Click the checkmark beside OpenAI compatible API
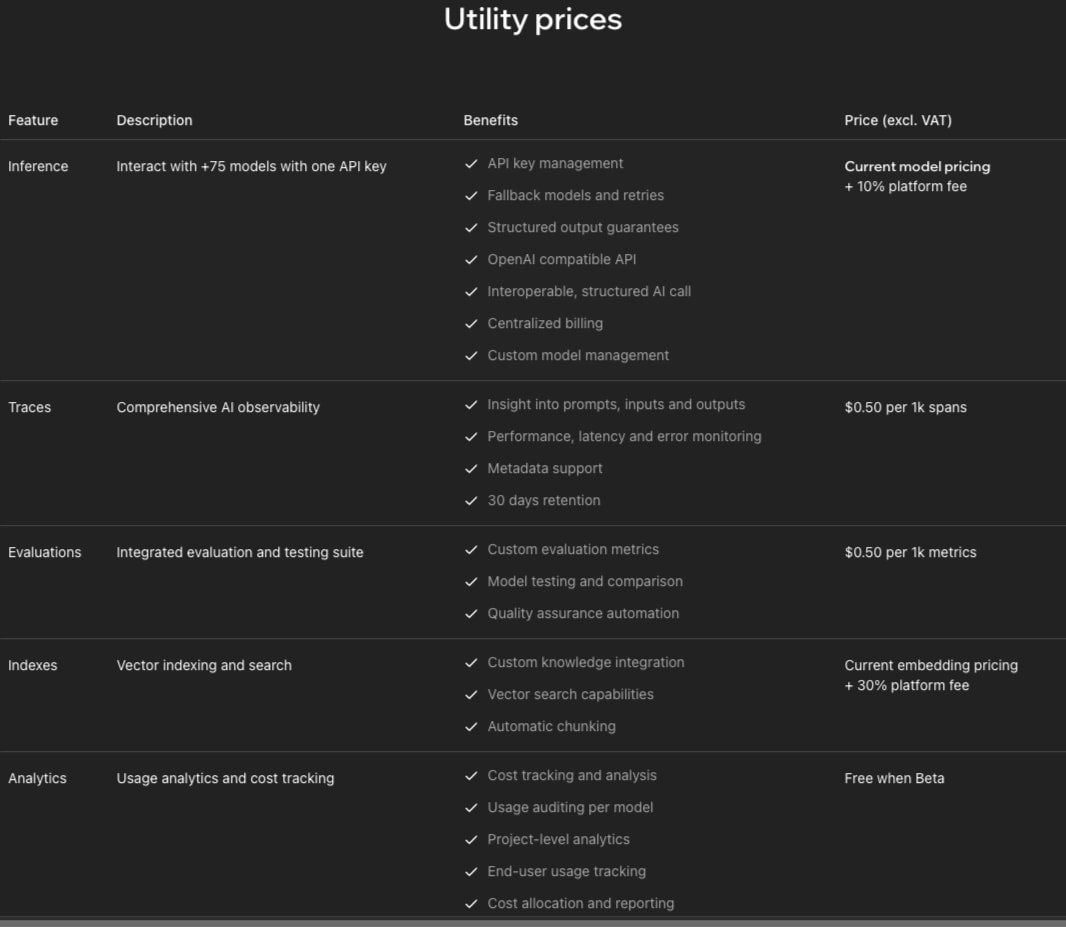This screenshot has width=1066, height=927. coord(471,260)
